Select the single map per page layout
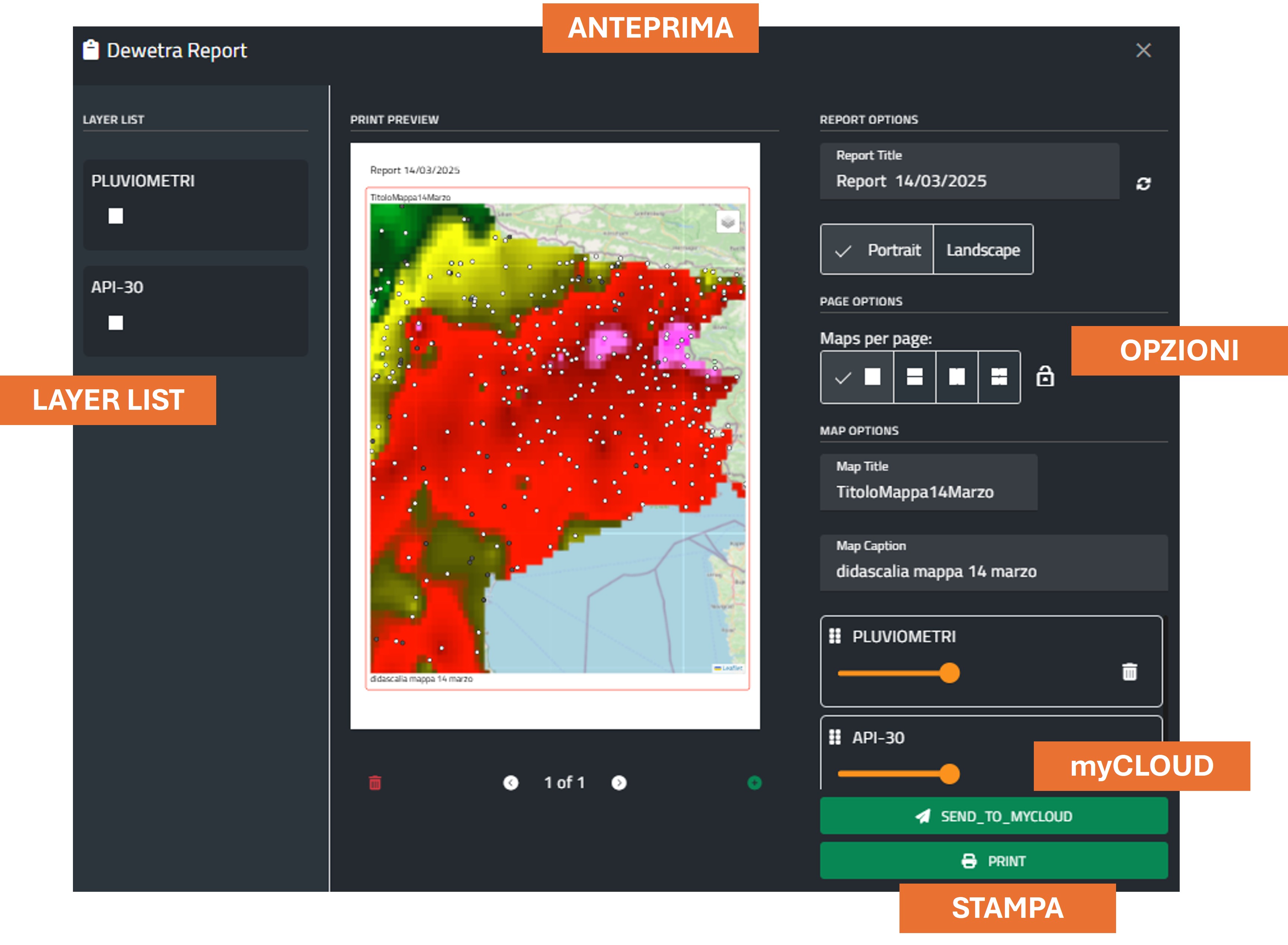The height and width of the screenshot is (945, 1288). tap(857, 377)
